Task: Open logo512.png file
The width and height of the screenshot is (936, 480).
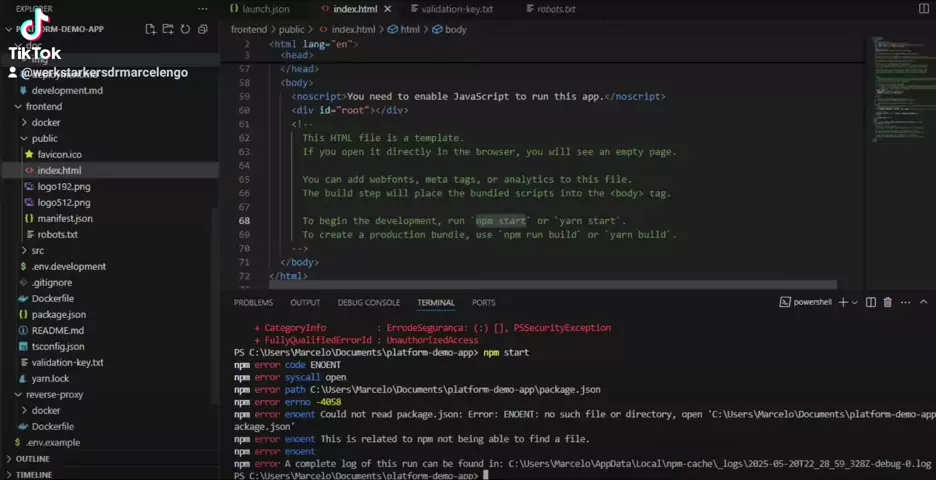Action: pyautogui.click(x=64, y=203)
